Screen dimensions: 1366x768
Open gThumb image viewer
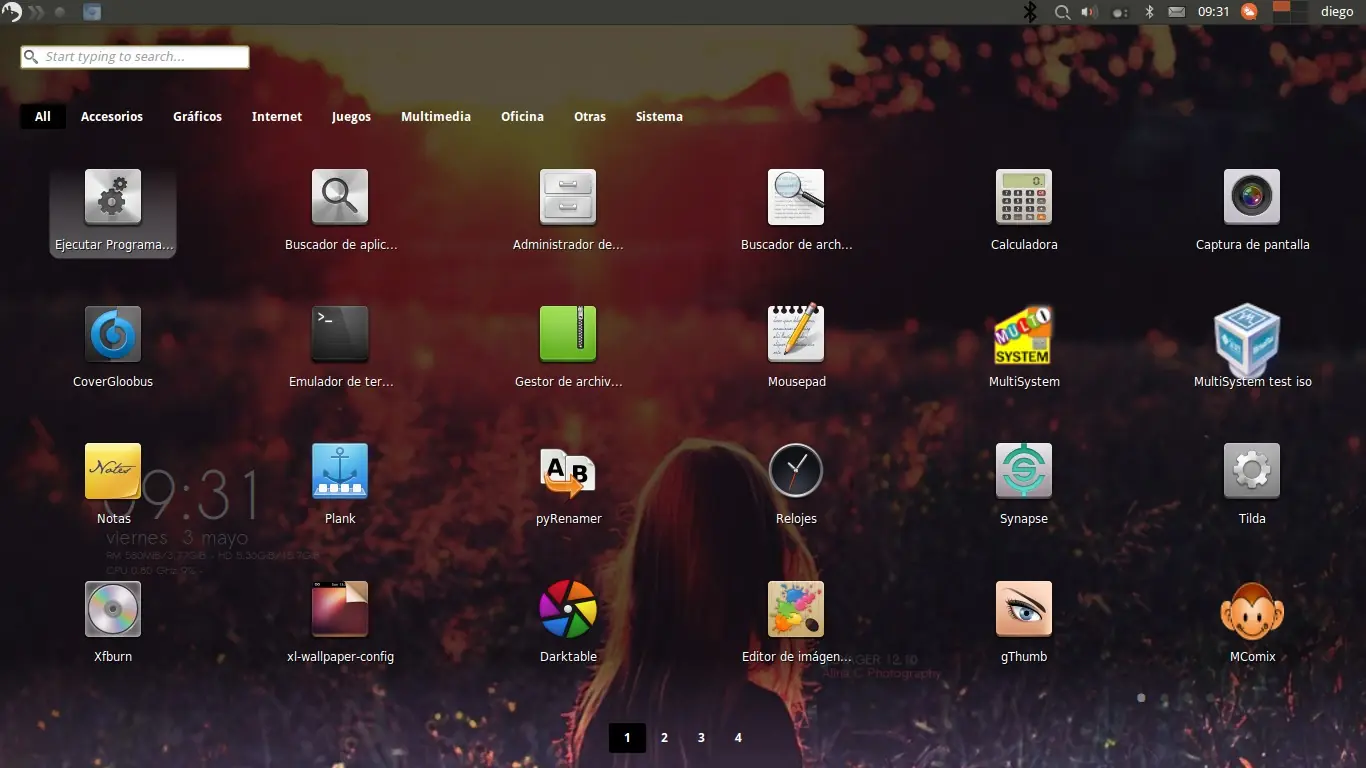point(1024,609)
